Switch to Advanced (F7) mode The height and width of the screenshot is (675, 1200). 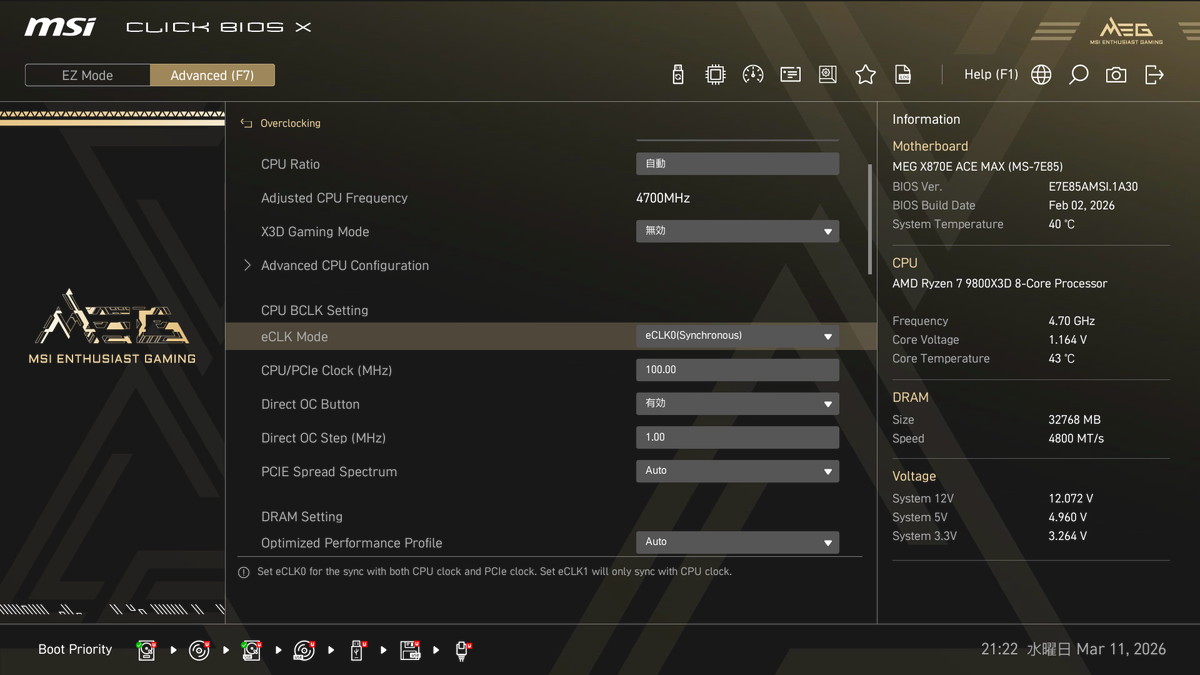tap(212, 75)
